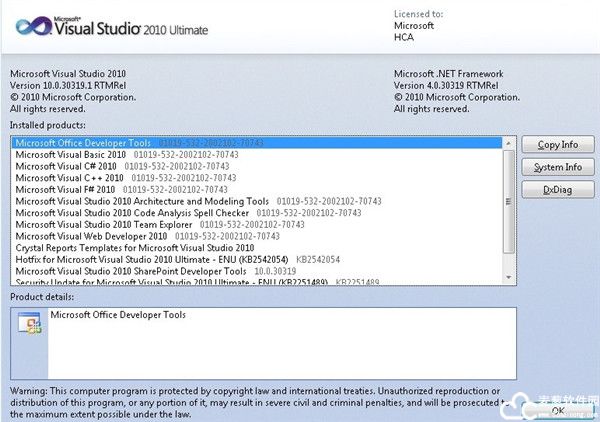Click product details text Microsoft Office Developer Tools
The image size is (600, 422).
118,315
